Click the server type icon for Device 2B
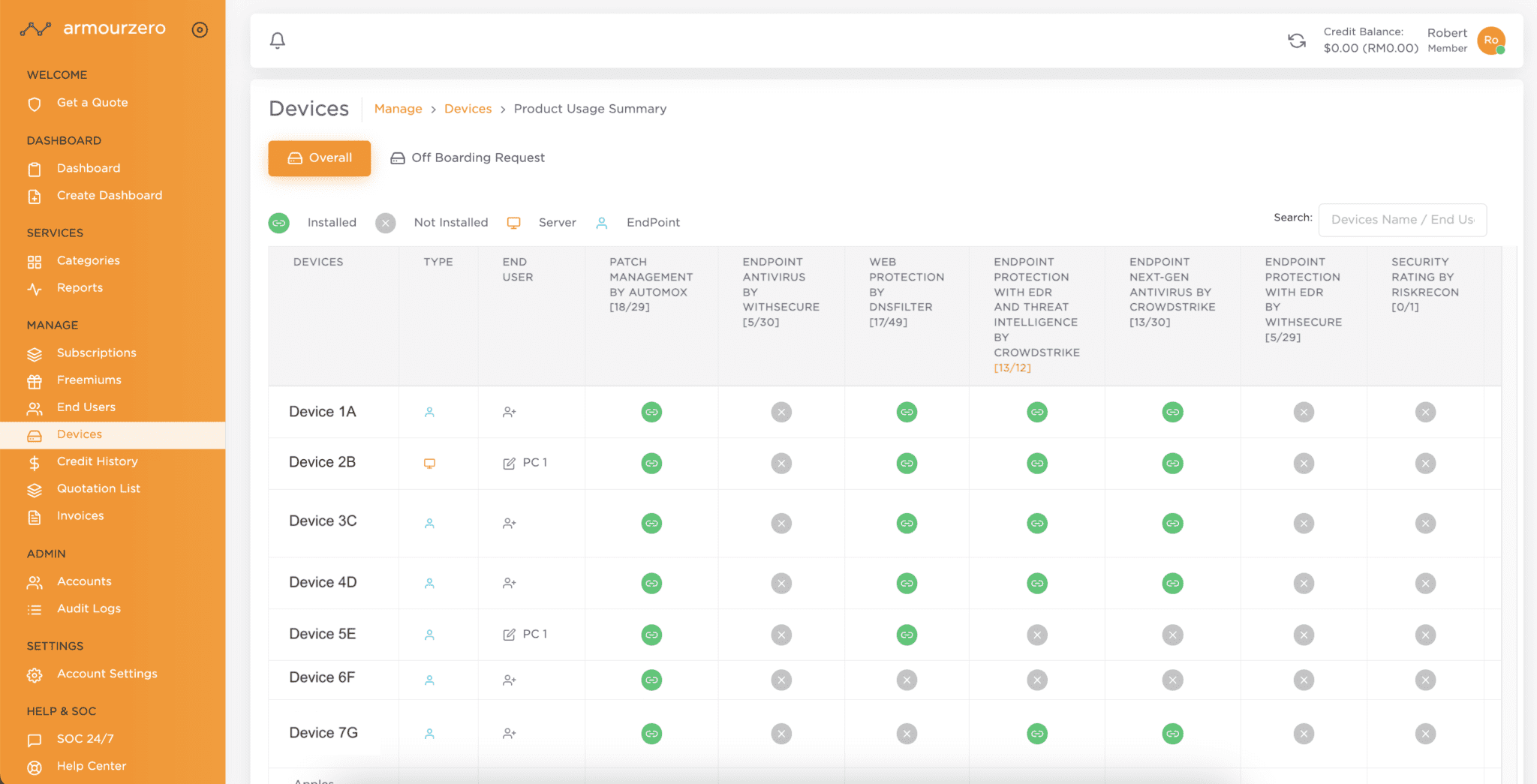Screen dimensions: 1537x784 pyautogui.click(x=429, y=464)
